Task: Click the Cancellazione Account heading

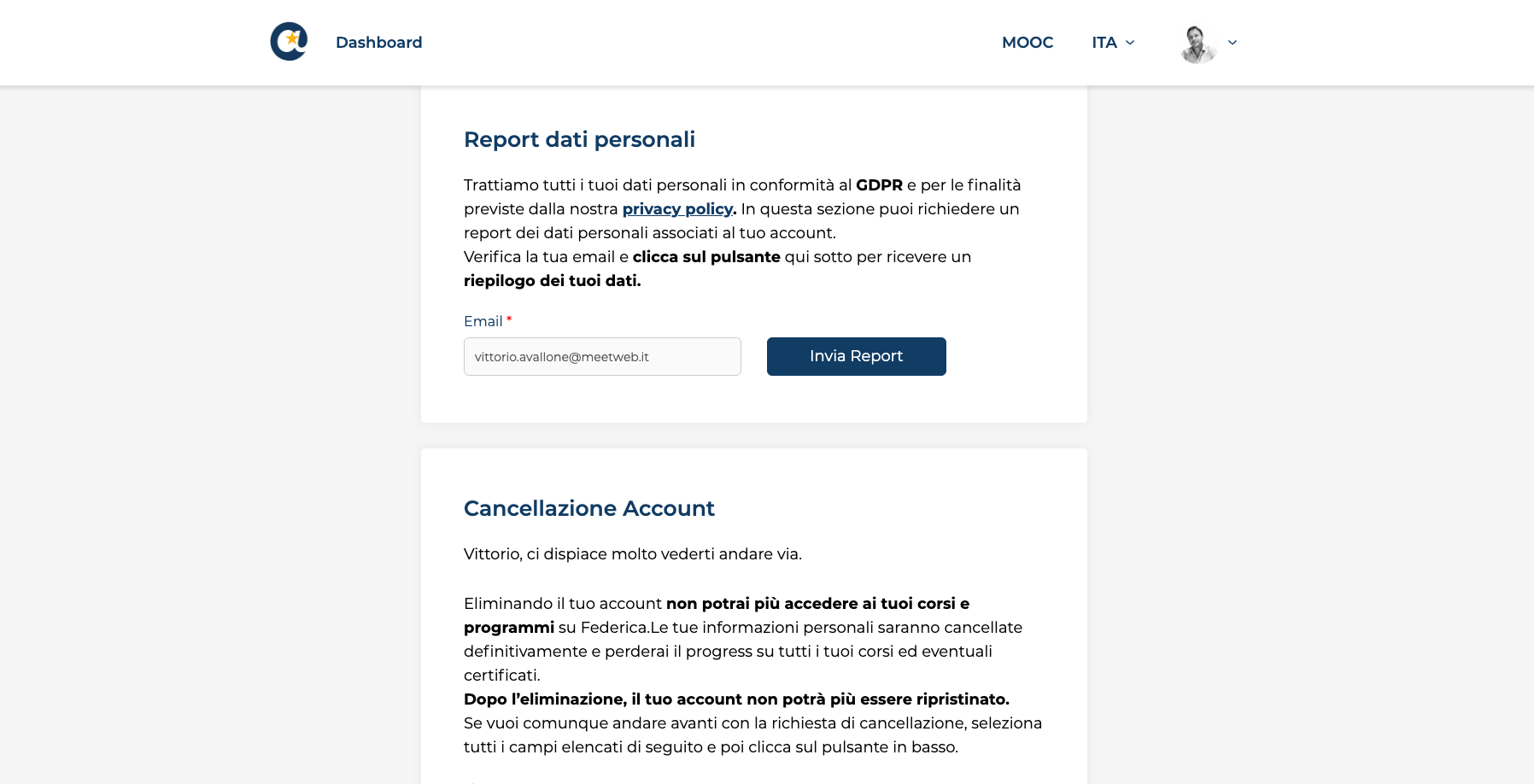Action: tap(588, 508)
